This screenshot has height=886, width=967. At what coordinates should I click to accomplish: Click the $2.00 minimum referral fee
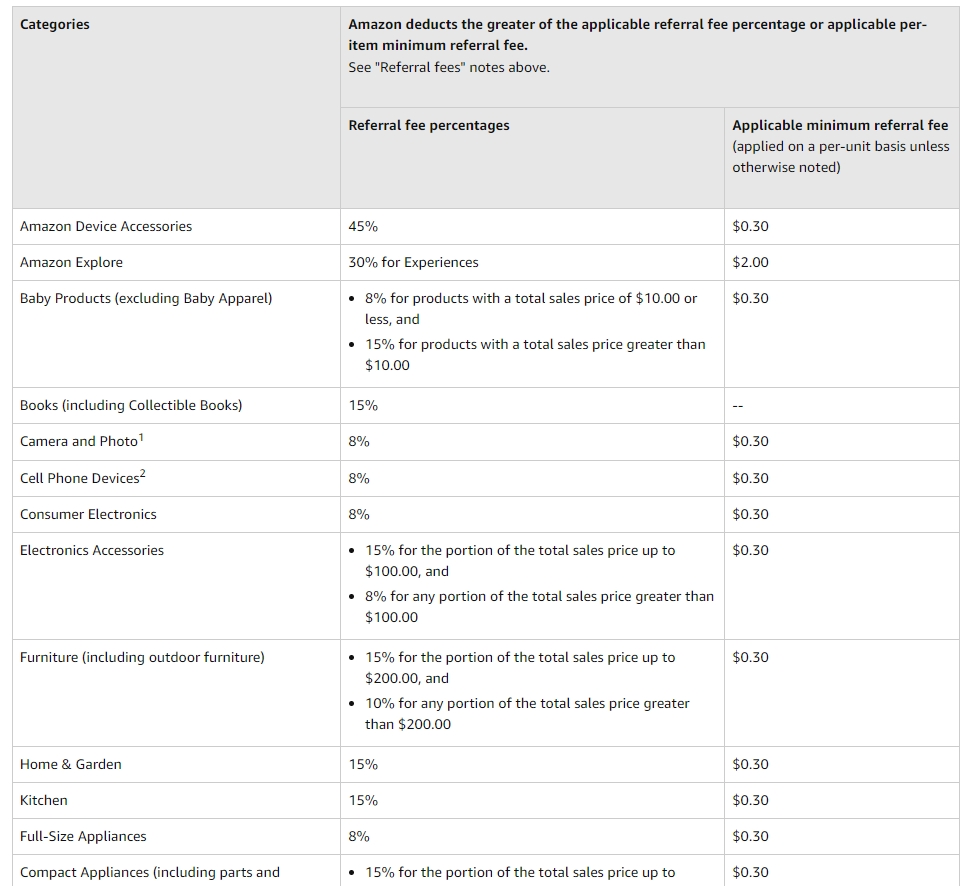[750, 262]
